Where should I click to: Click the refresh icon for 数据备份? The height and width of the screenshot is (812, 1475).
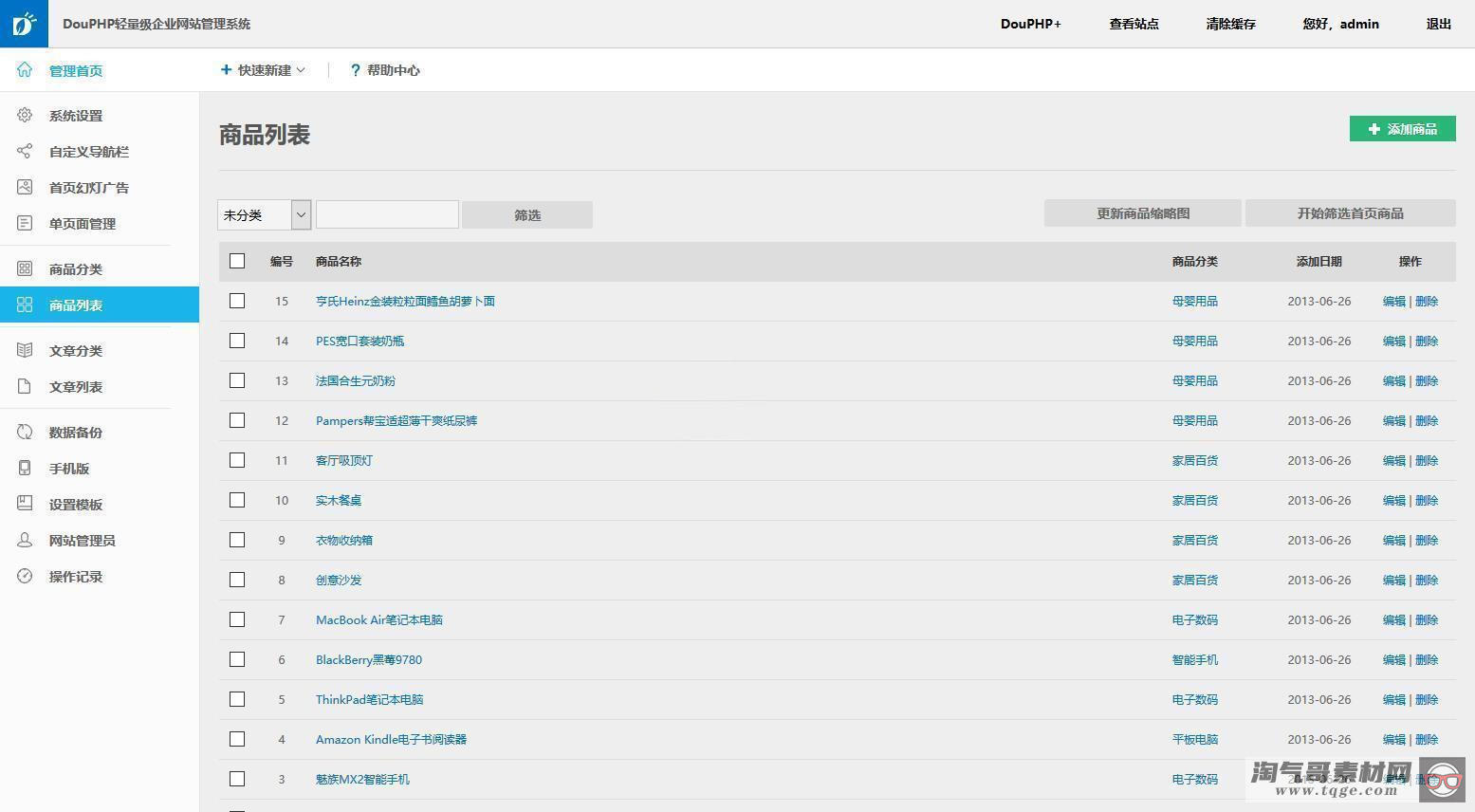25,432
